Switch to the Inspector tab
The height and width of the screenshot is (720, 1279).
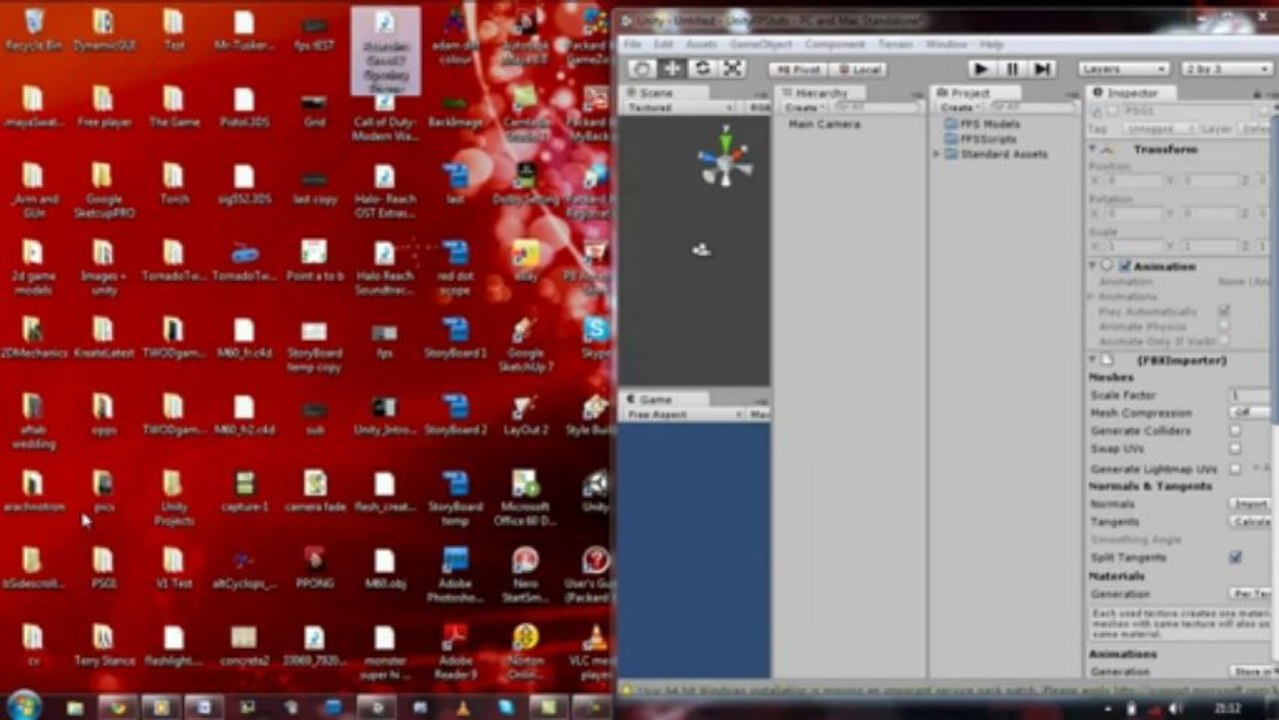point(1128,92)
